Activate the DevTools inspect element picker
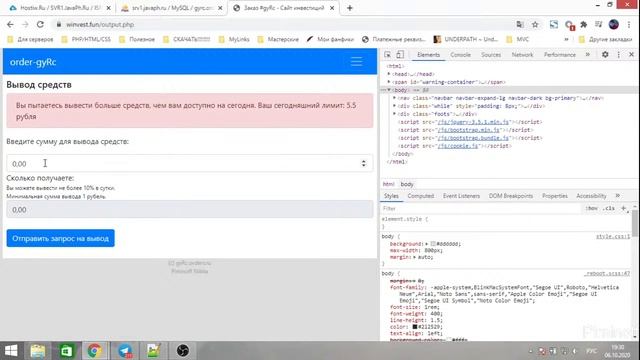Viewport: 640px width, 360px height. click(387, 55)
